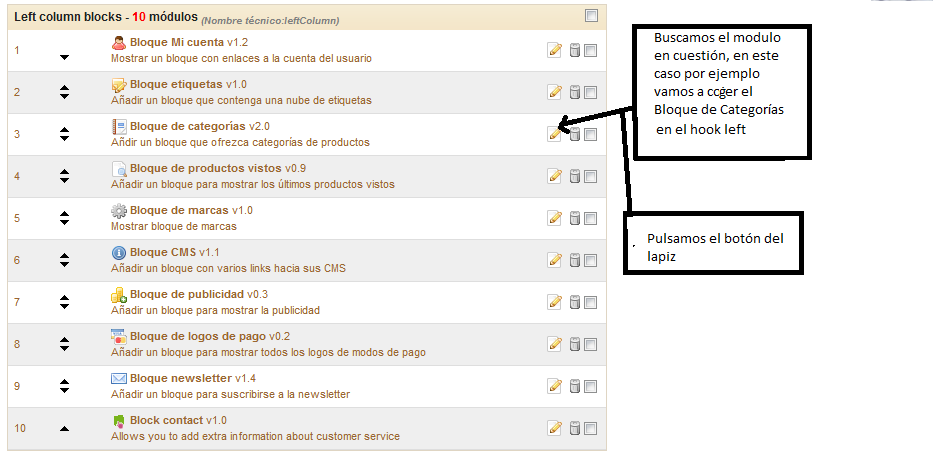Tick Bloque de productos vistos checkbox
Viewport: 933px width, 457px height.
coord(590,176)
